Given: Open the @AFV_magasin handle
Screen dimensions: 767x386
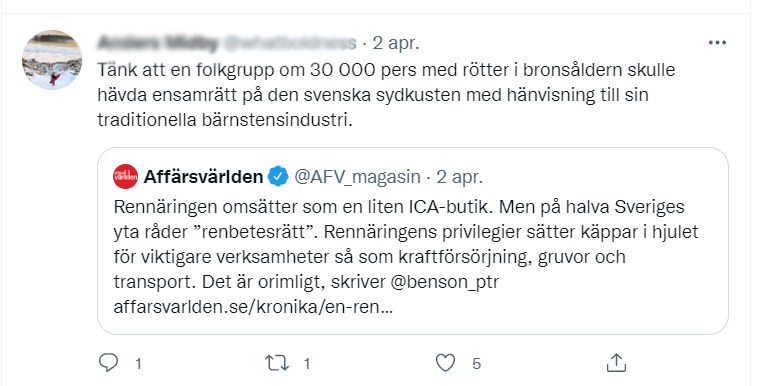Looking at the screenshot, I should 357,177.
